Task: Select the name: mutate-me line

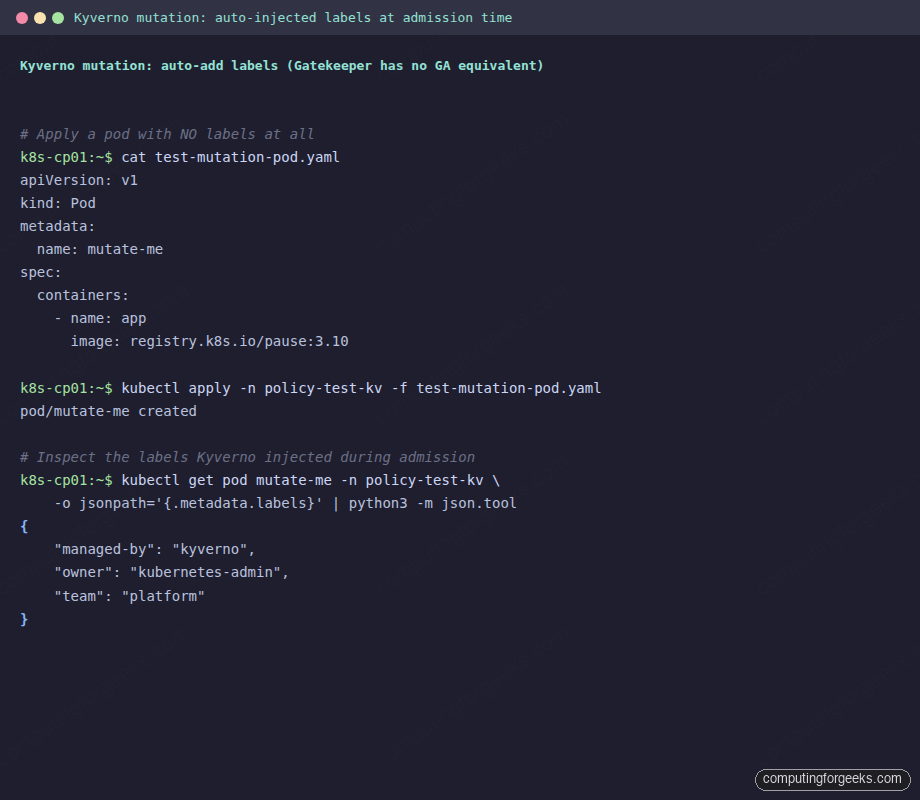Action: tap(100, 249)
